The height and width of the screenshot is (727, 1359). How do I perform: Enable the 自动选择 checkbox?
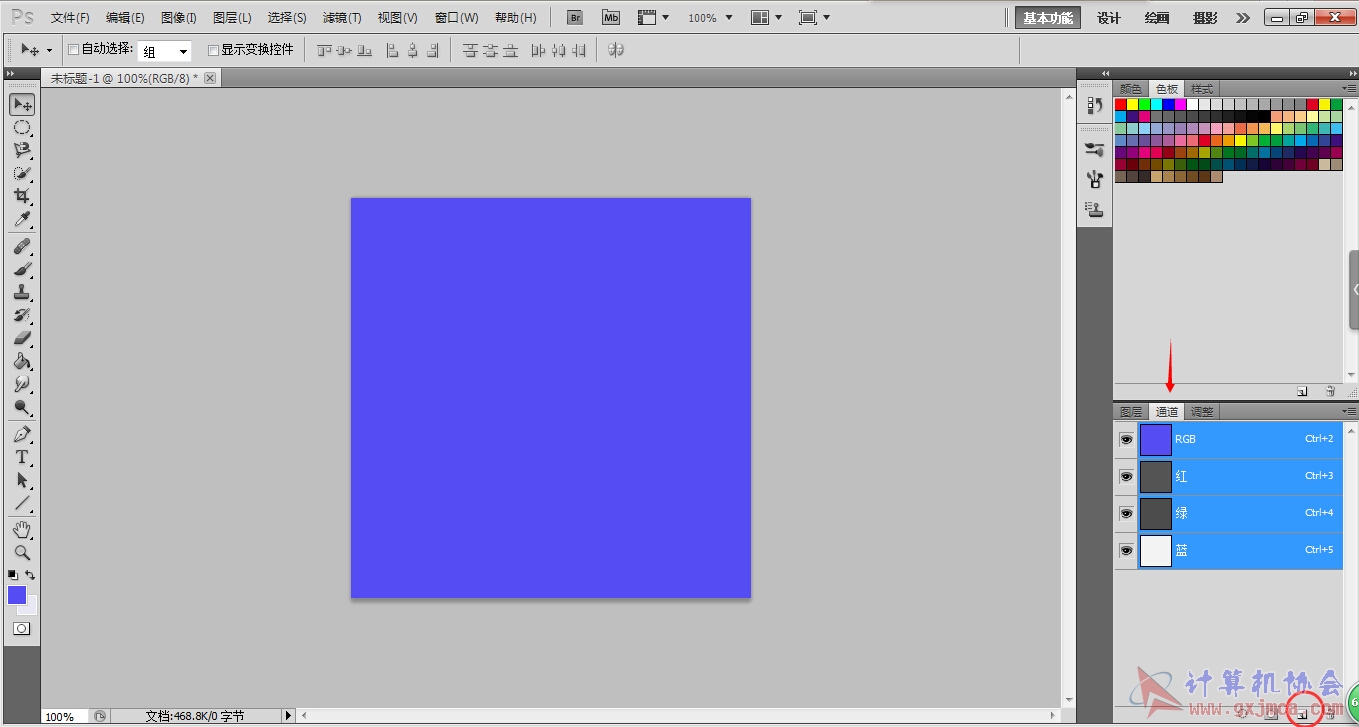(73, 50)
